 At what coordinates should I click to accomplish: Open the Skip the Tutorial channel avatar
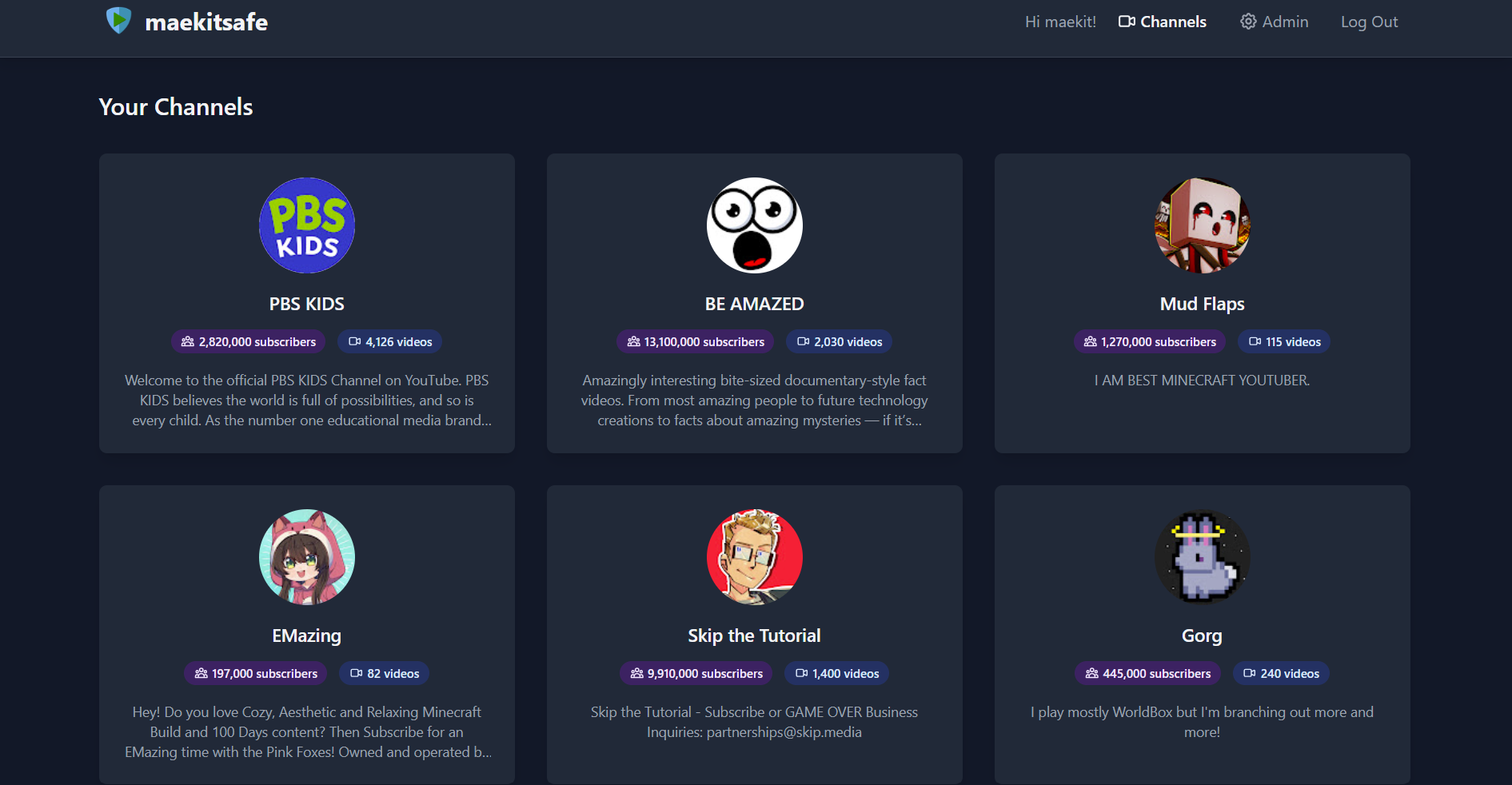pyautogui.click(x=755, y=557)
